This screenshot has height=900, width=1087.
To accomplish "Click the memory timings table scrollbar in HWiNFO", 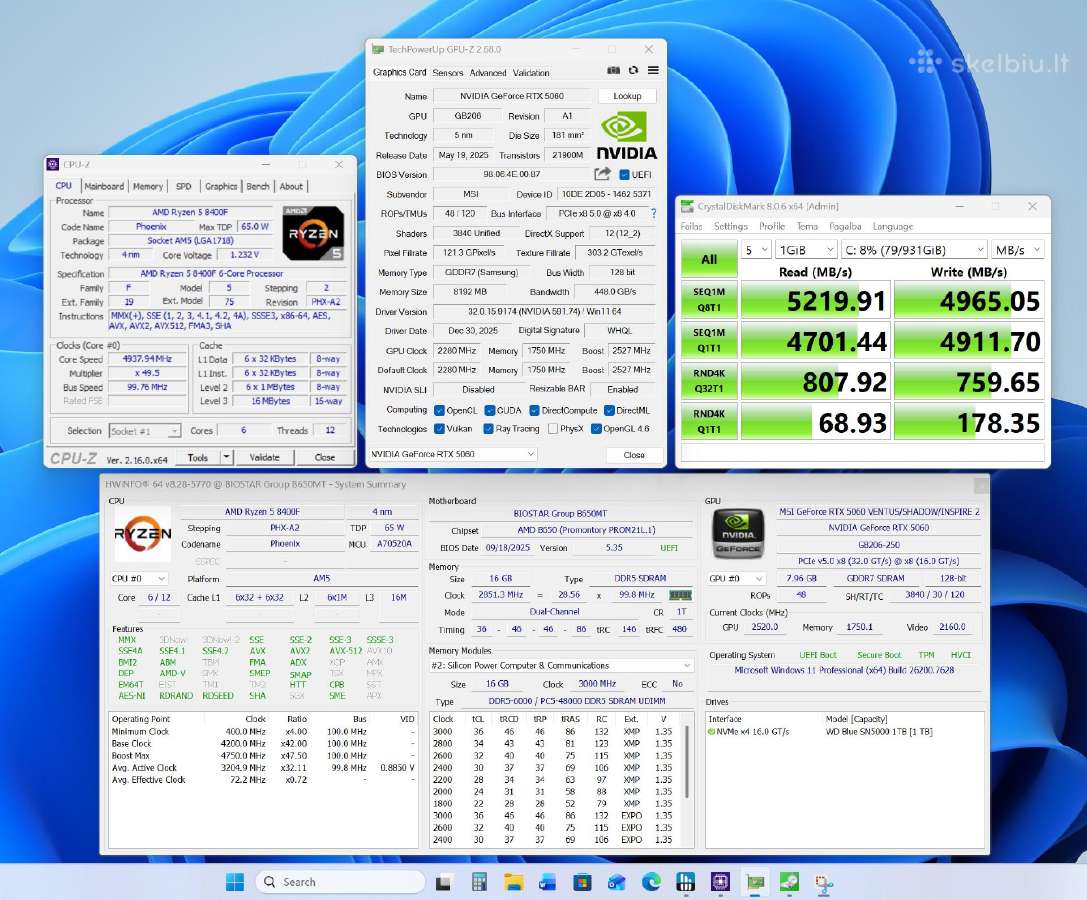I will [688, 763].
